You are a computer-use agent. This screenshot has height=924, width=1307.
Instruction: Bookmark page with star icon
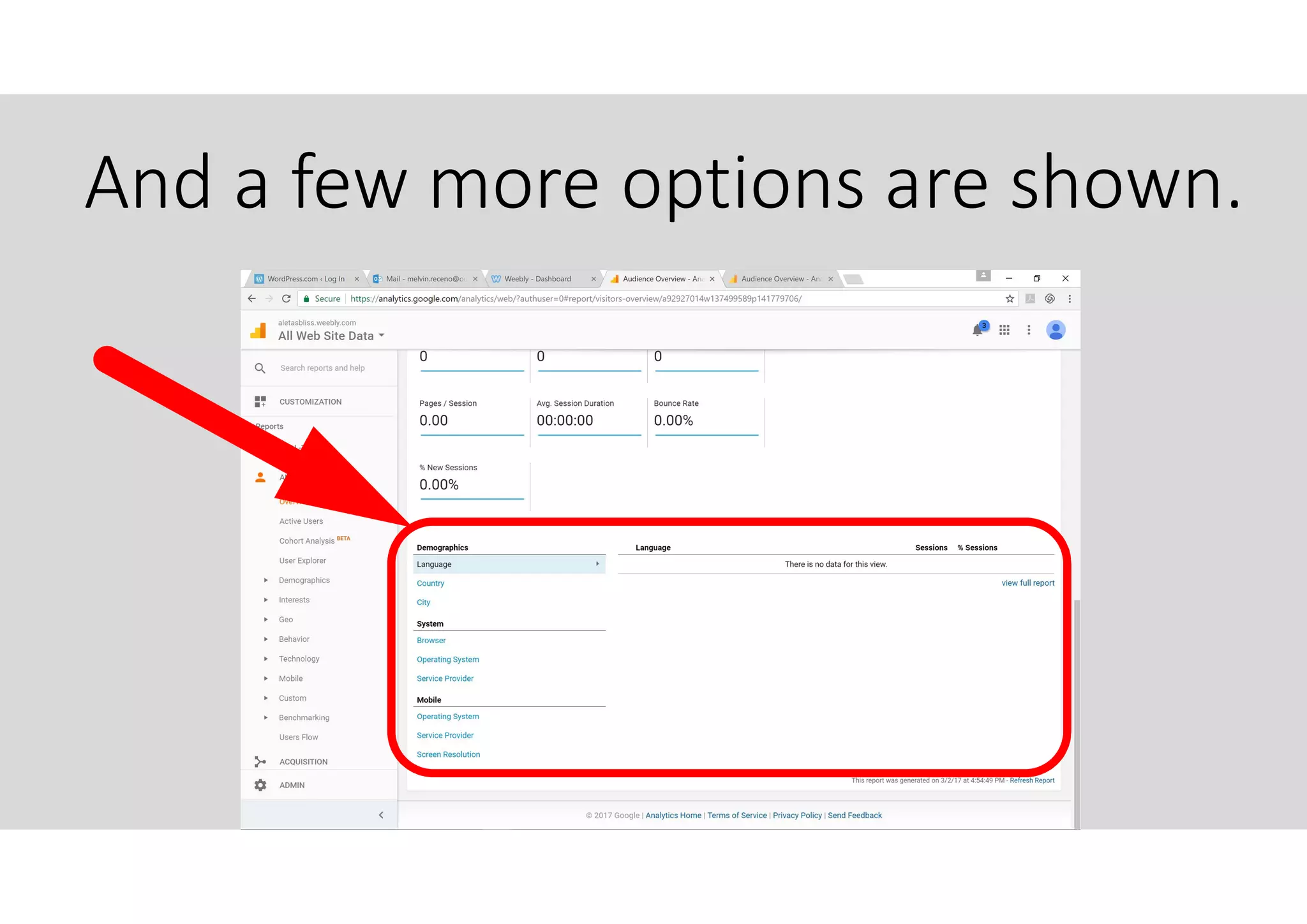1010,299
